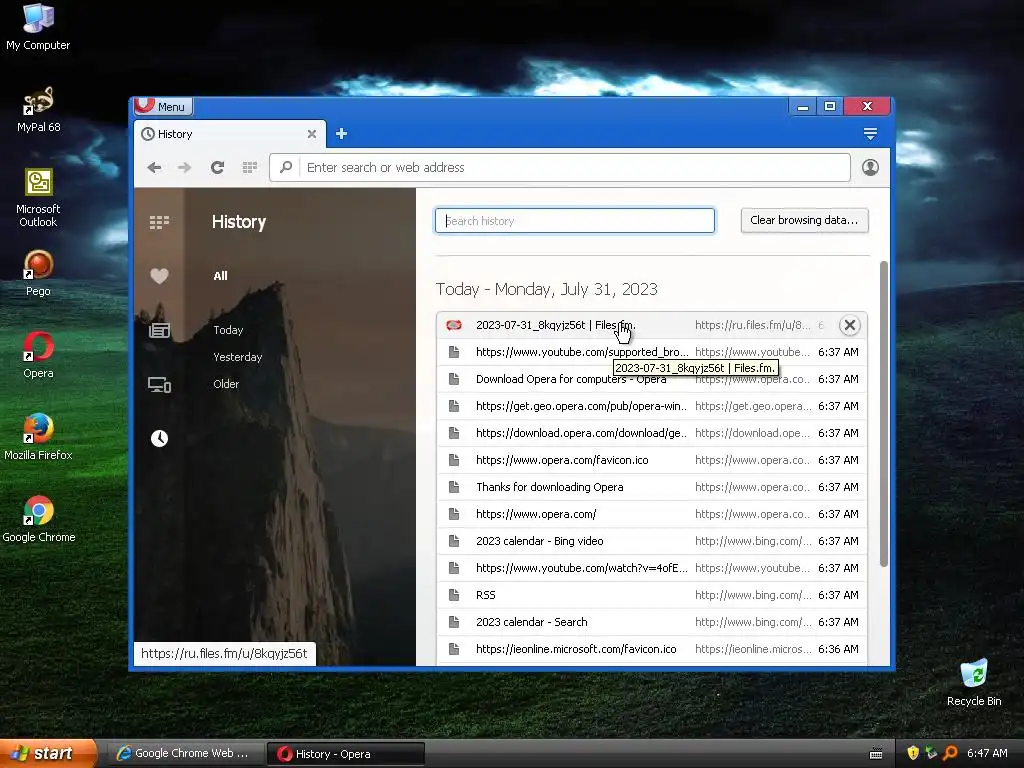Screen dimensions: 1024x768
Task: Open the Opera Menu button
Action: click(163, 106)
